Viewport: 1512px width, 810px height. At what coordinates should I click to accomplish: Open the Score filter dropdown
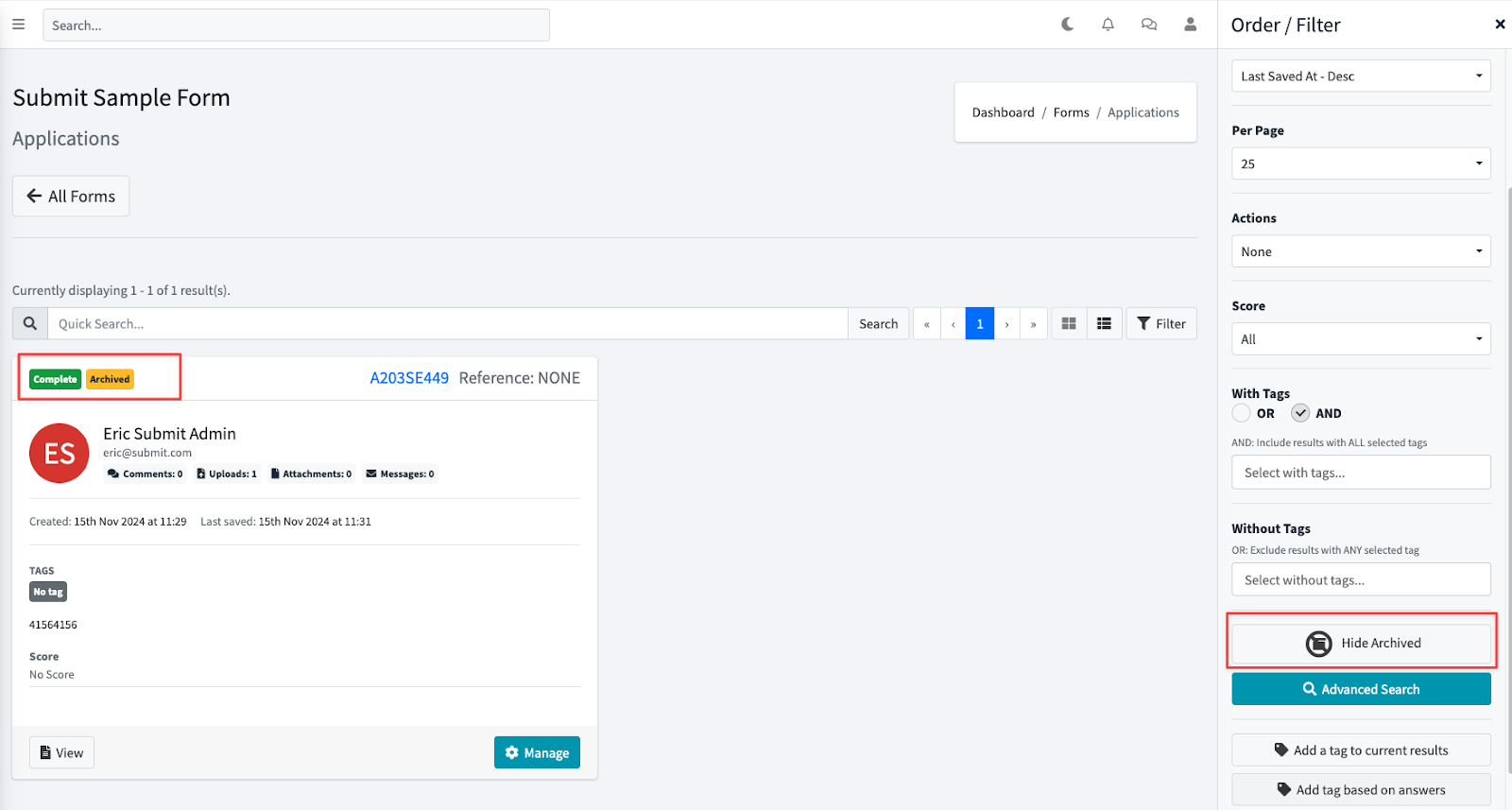(1361, 339)
